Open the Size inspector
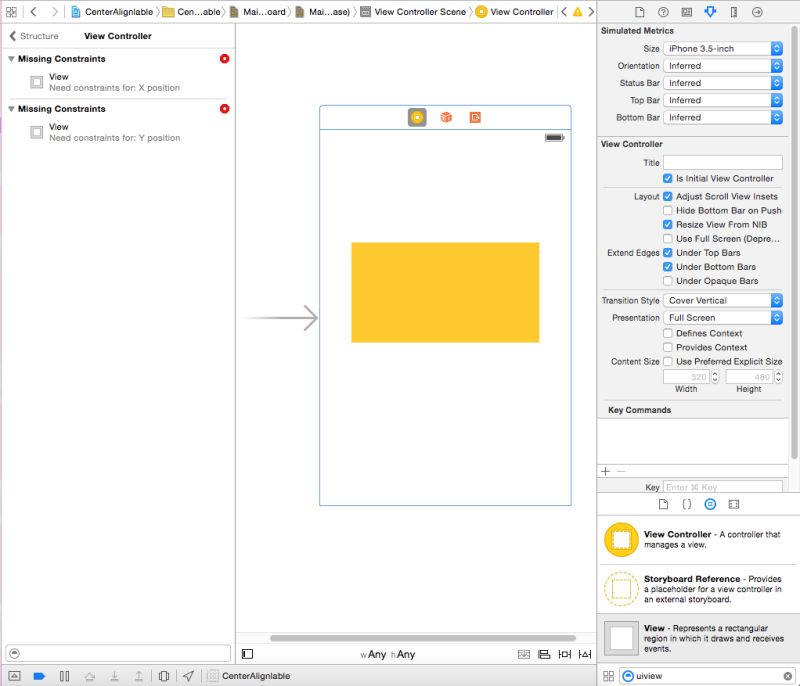Viewport: 800px width, 686px height. point(733,11)
